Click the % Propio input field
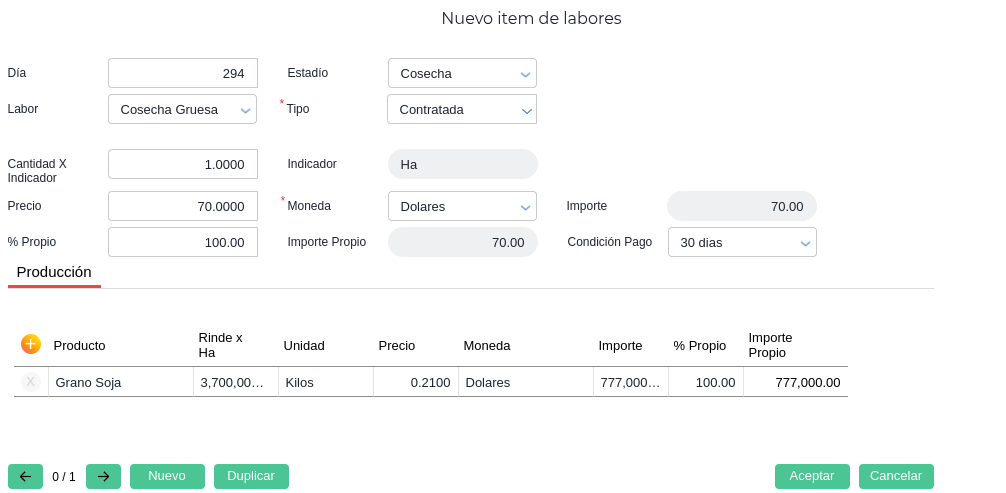Image resolution: width=1006 pixels, height=493 pixels. (183, 242)
